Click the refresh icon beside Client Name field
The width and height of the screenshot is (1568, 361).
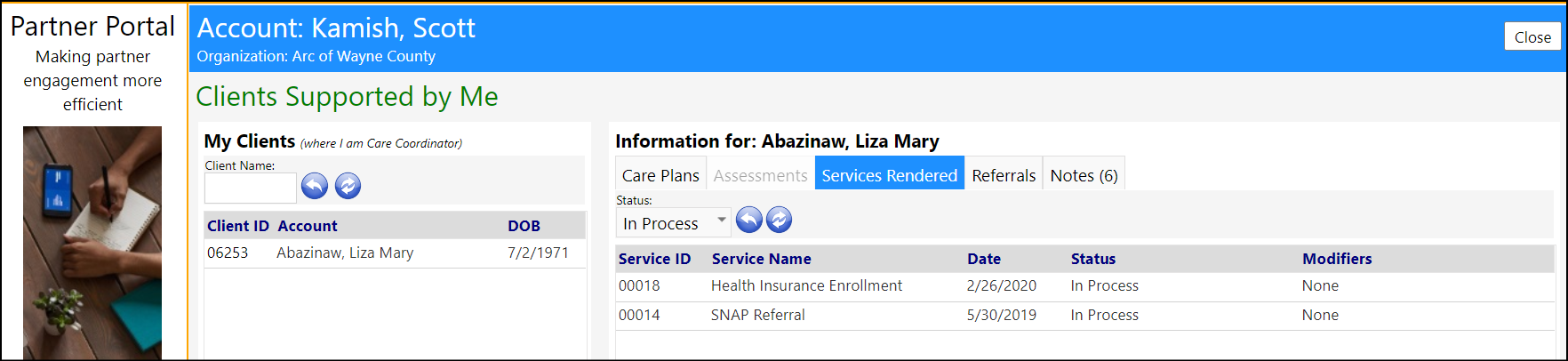coord(348,186)
